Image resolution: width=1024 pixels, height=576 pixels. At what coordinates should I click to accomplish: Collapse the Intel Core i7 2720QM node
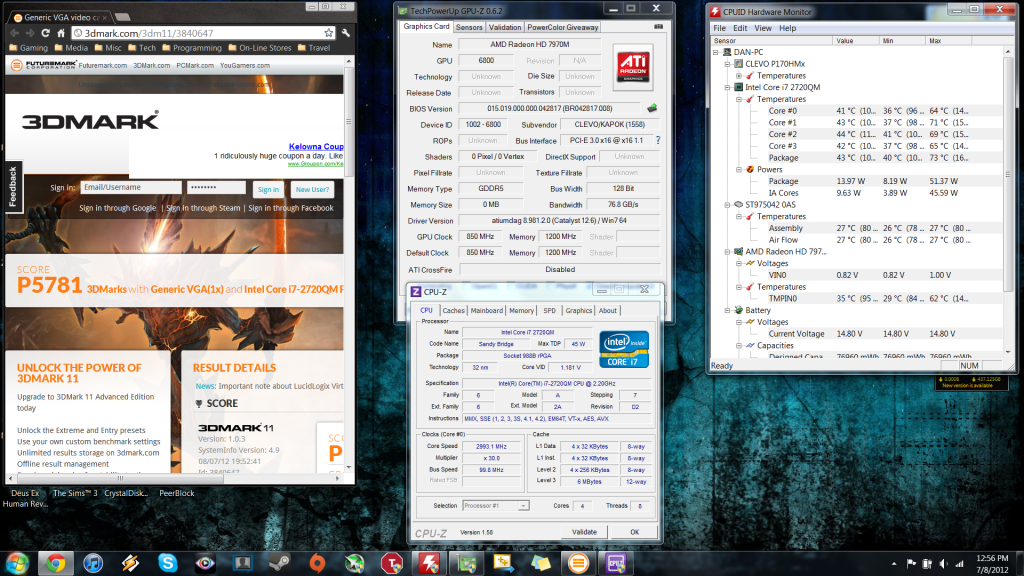(728, 88)
